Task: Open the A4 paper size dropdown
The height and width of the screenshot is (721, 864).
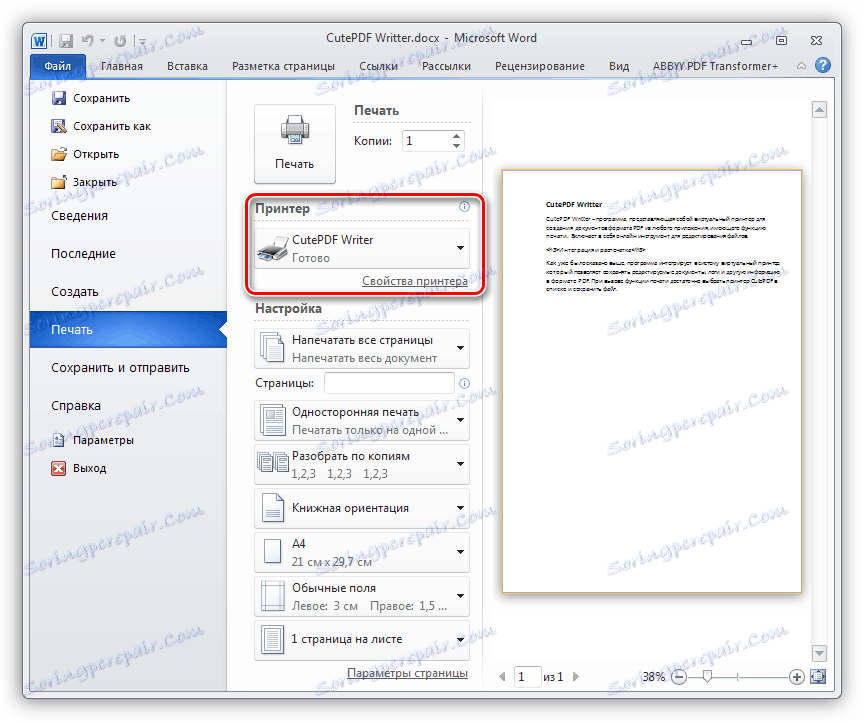Action: 361,552
